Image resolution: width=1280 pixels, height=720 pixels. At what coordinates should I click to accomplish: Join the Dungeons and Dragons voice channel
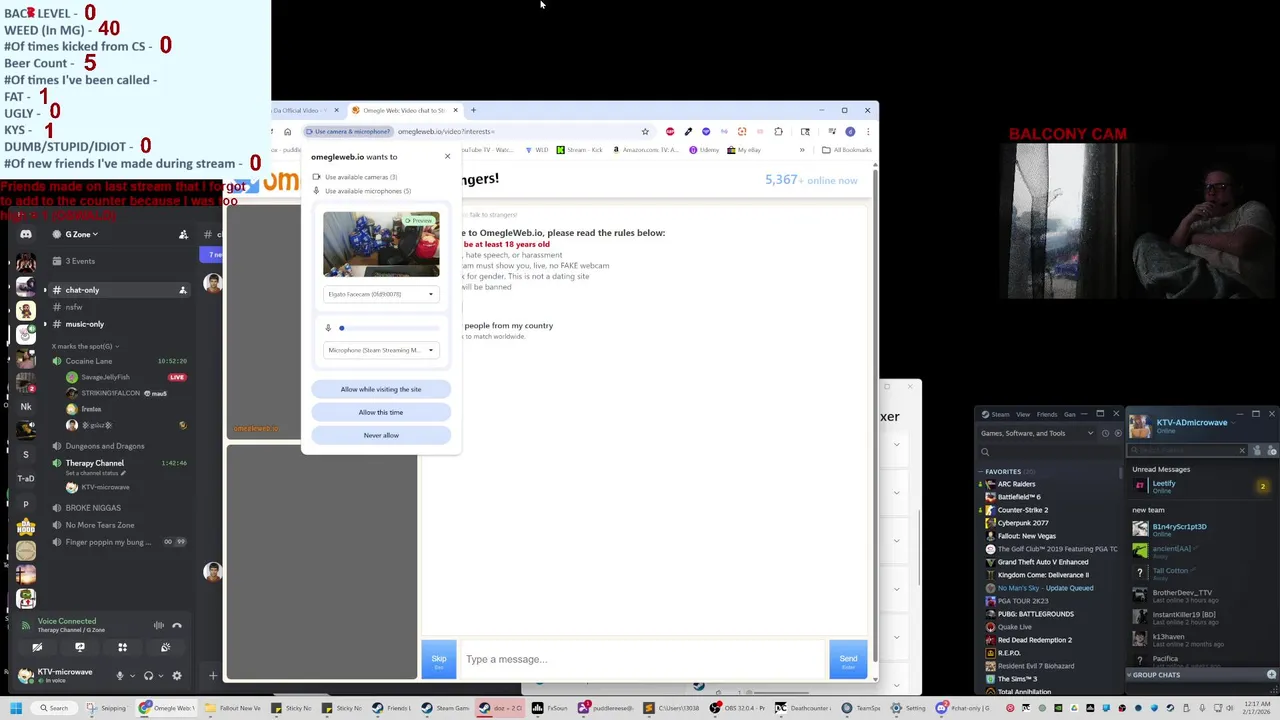pyautogui.click(x=118, y=446)
